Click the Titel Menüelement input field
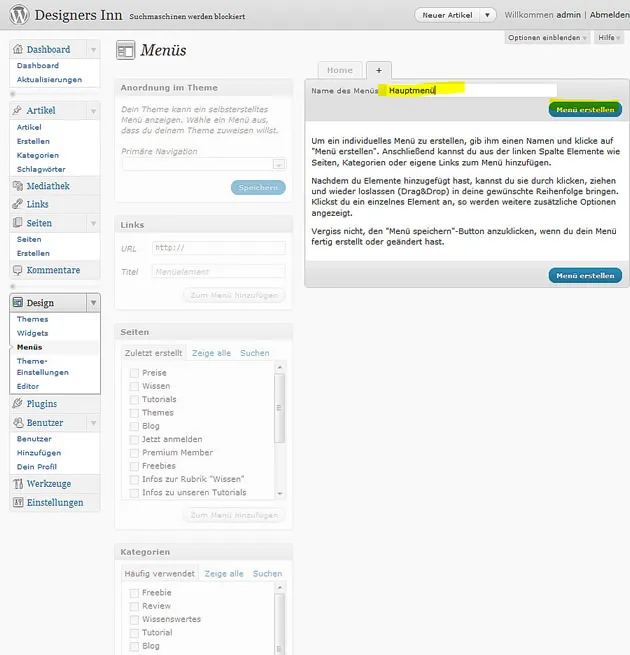This screenshot has width=630, height=655. [x=219, y=272]
